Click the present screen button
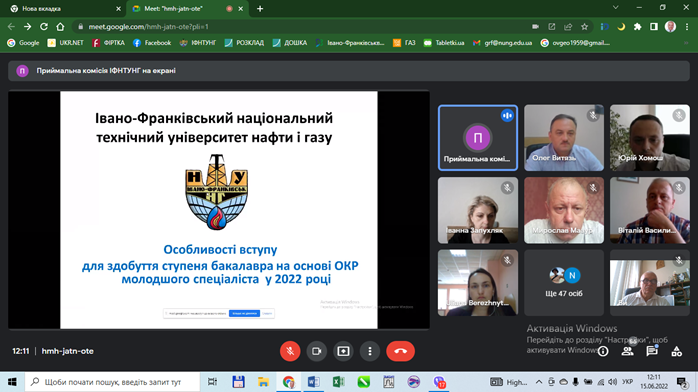 pyautogui.click(x=343, y=351)
